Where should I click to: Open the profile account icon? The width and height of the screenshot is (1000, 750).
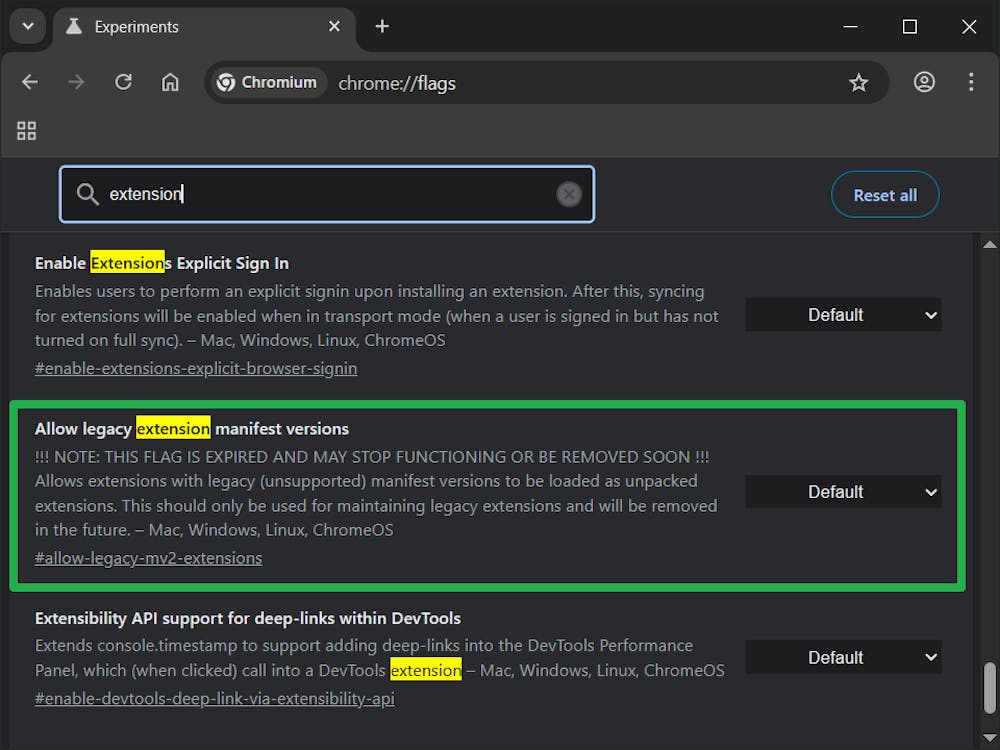coord(924,82)
